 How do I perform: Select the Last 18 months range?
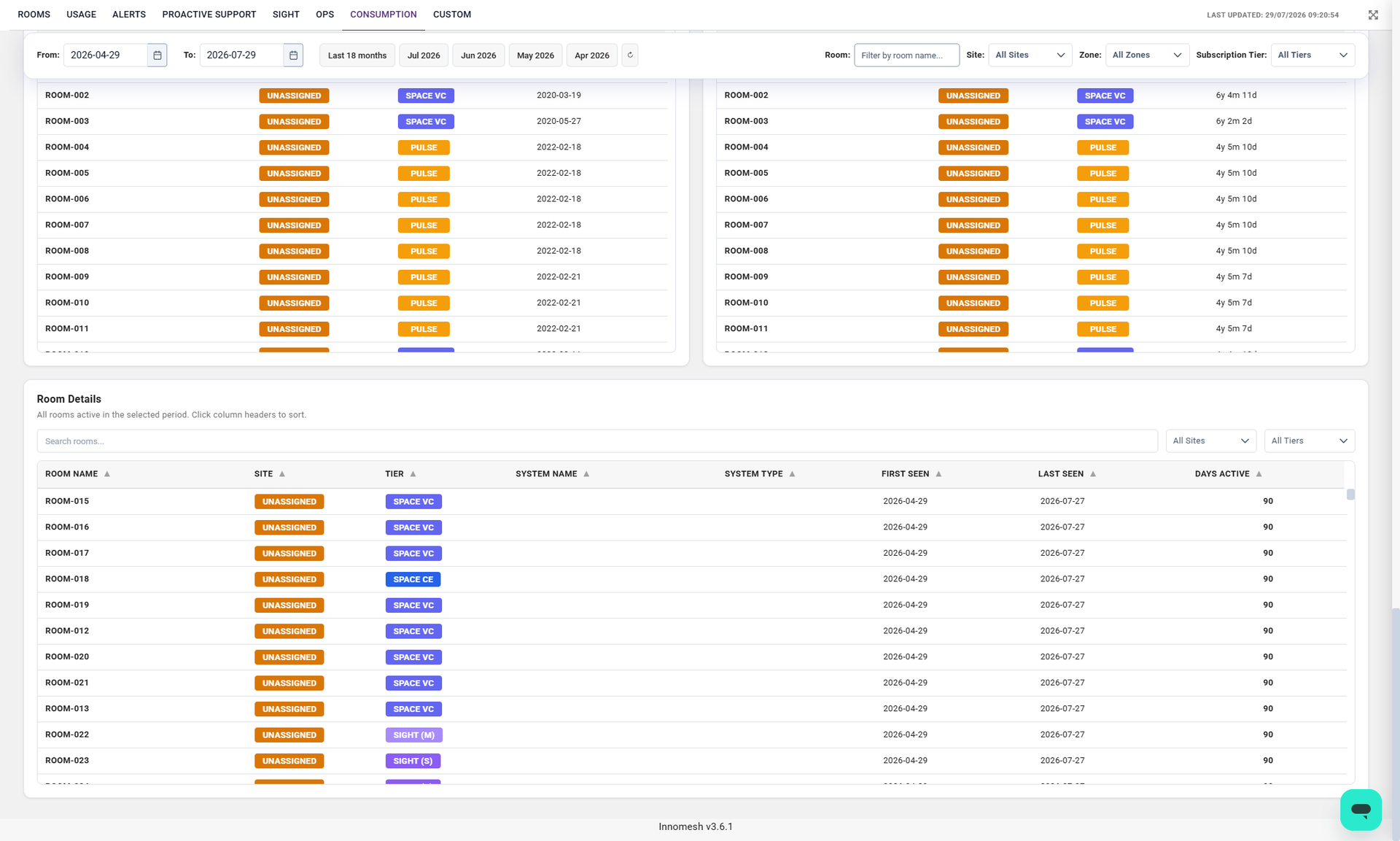(357, 55)
